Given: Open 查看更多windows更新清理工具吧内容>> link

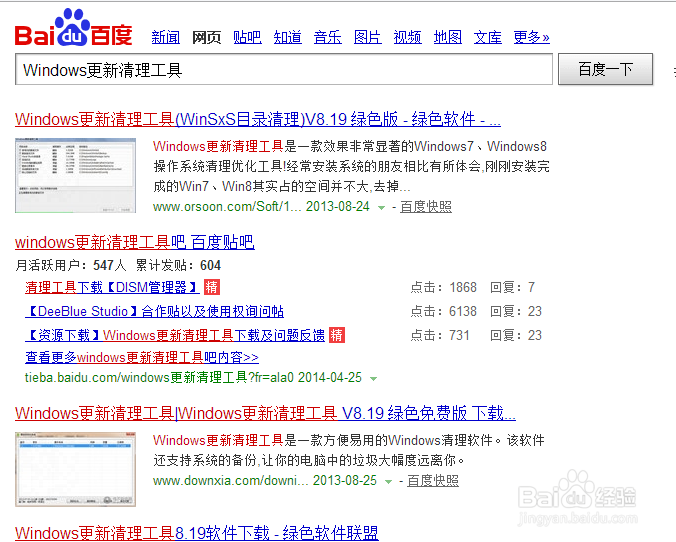Looking at the screenshot, I should (142, 357).
